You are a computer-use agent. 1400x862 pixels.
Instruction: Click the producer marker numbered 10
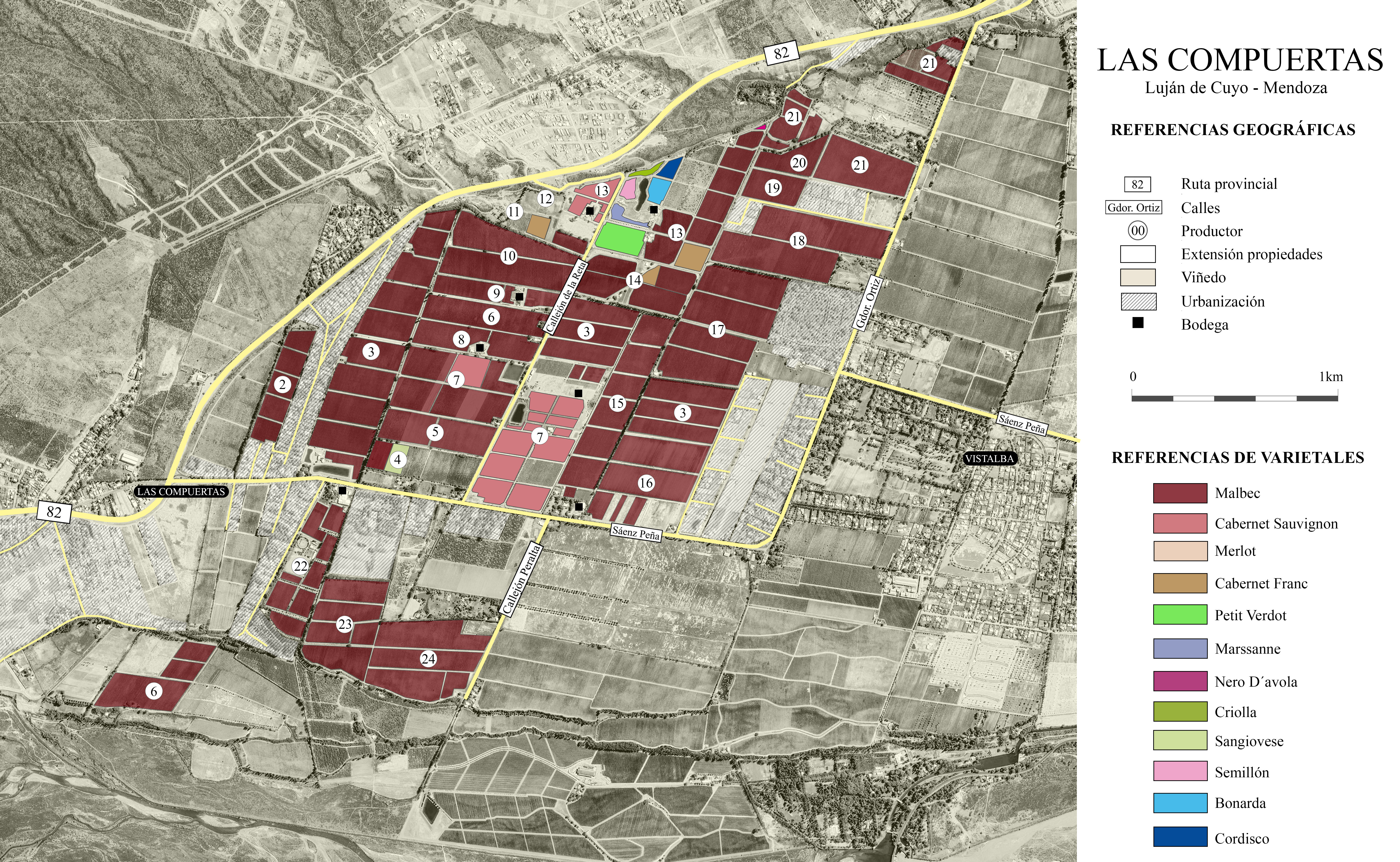click(509, 256)
